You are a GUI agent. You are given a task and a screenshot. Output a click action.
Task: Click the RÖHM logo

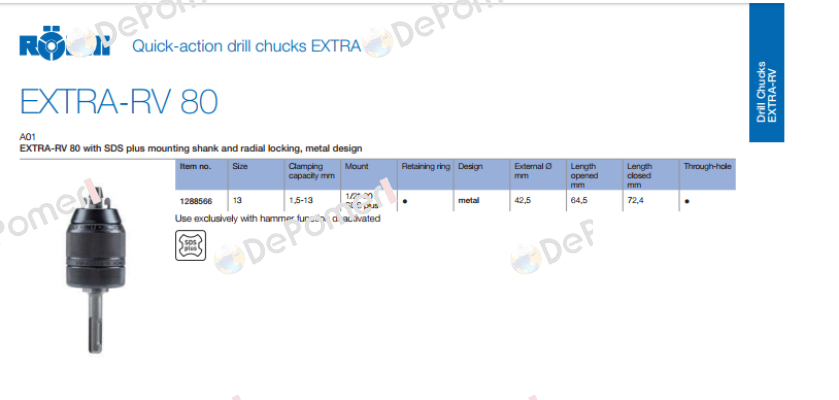click(65, 44)
